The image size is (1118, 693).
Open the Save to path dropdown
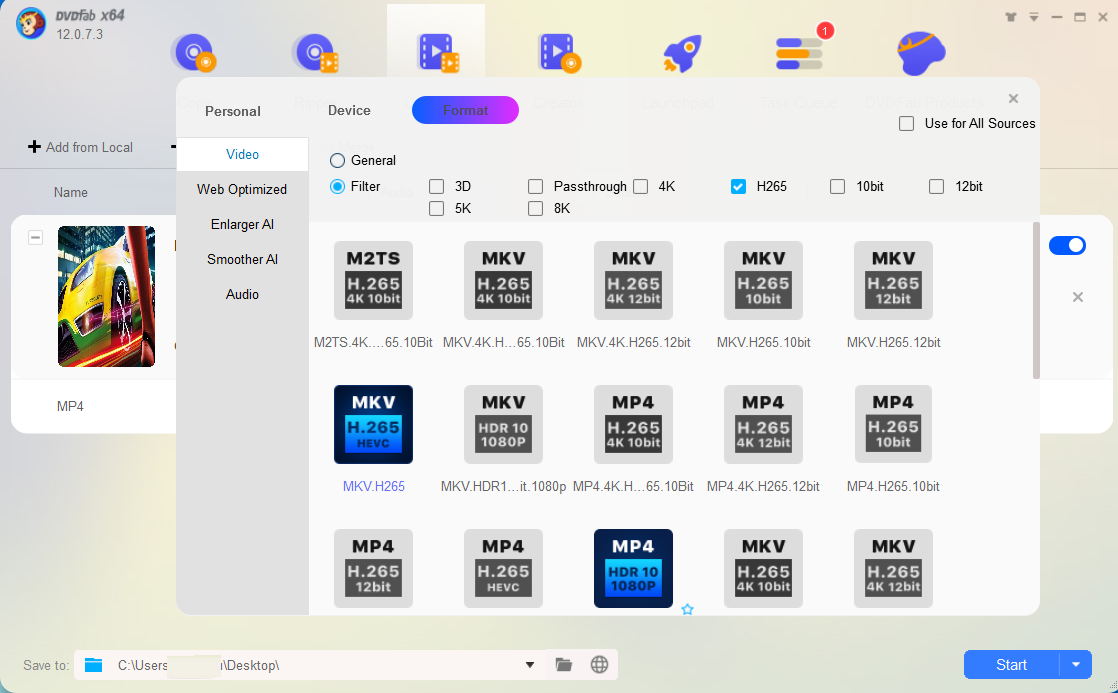pos(530,665)
